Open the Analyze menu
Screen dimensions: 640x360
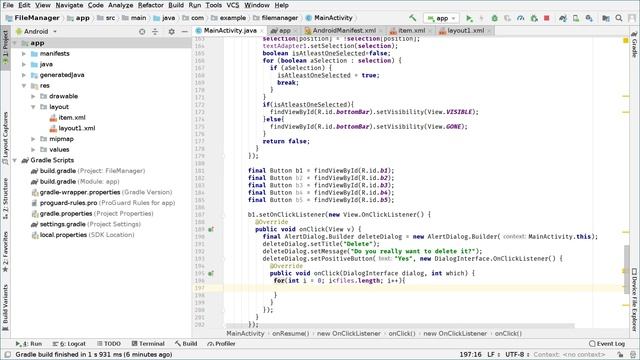point(120,5)
